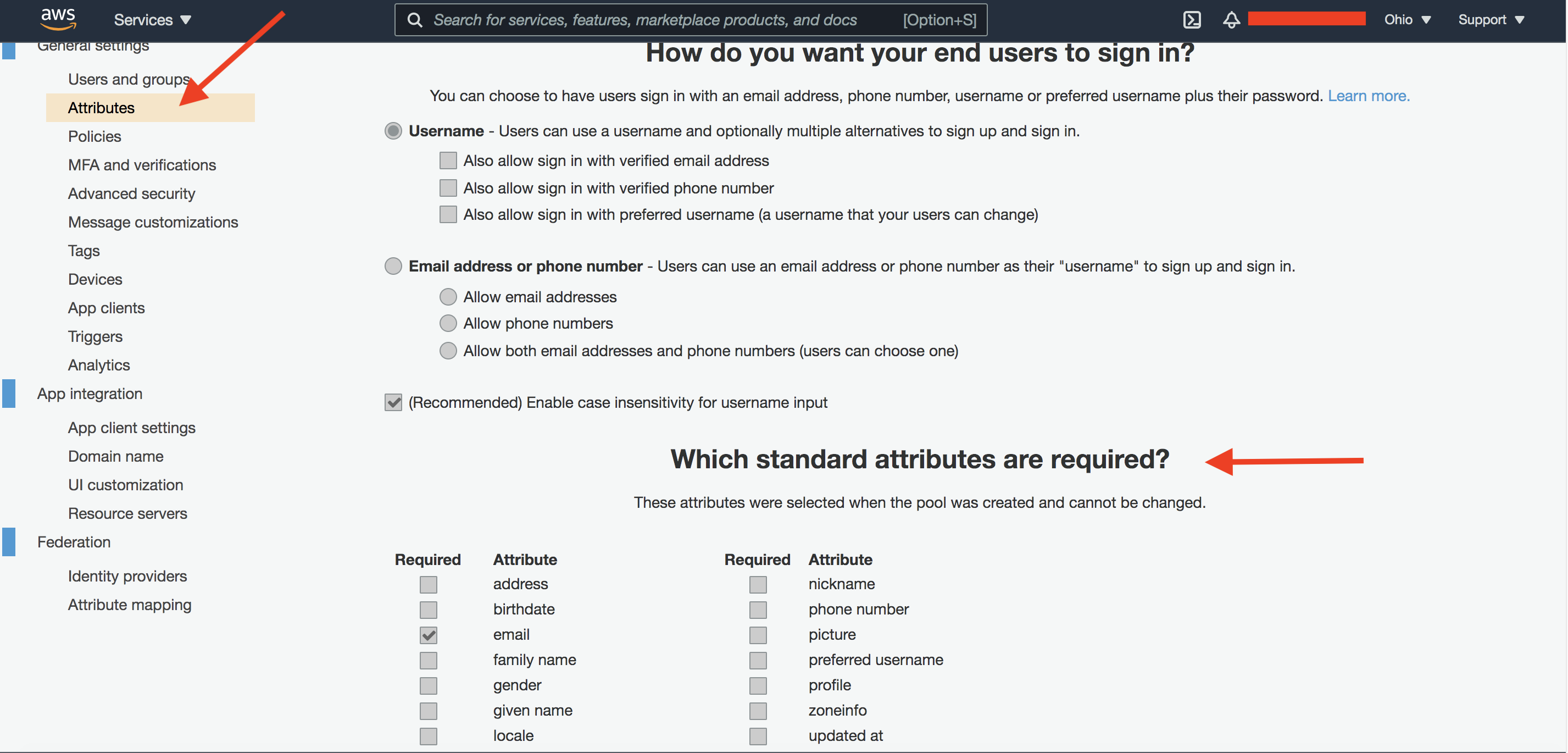Viewport: 1568px width, 753px height.
Task: Open Policies in the sidebar
Action: point(94,136)
